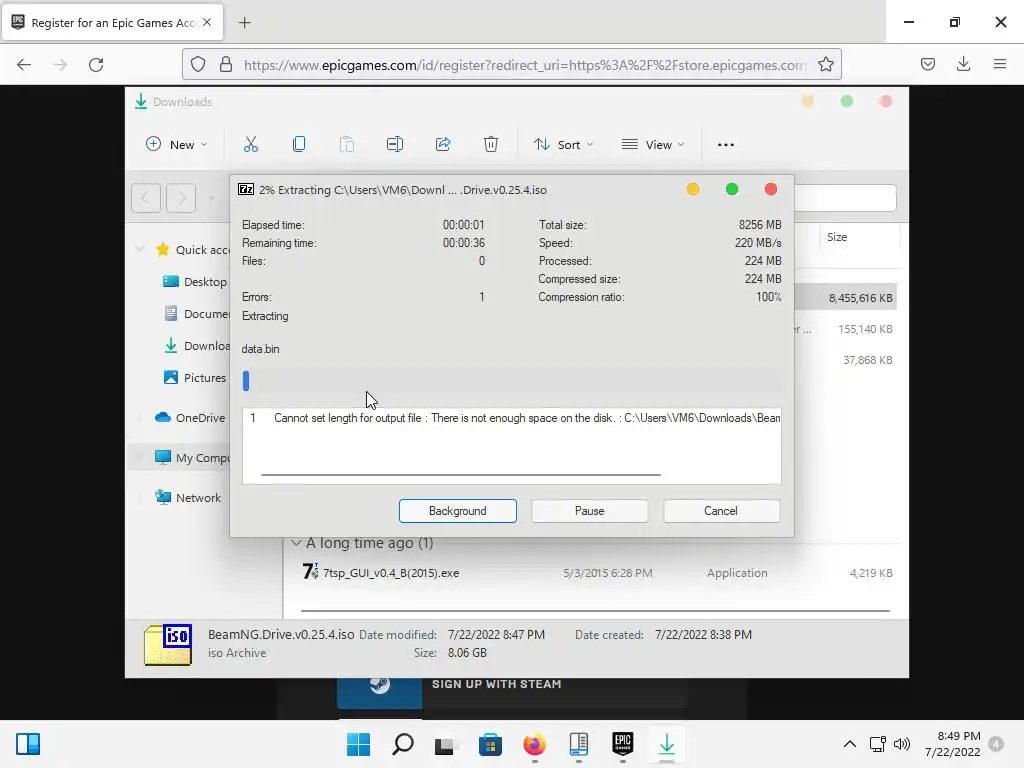Image resolution: width=1024 pixels, height=768 pixels.
Task: Click the file list horizontal scrollbar
Action: (595, 611)
